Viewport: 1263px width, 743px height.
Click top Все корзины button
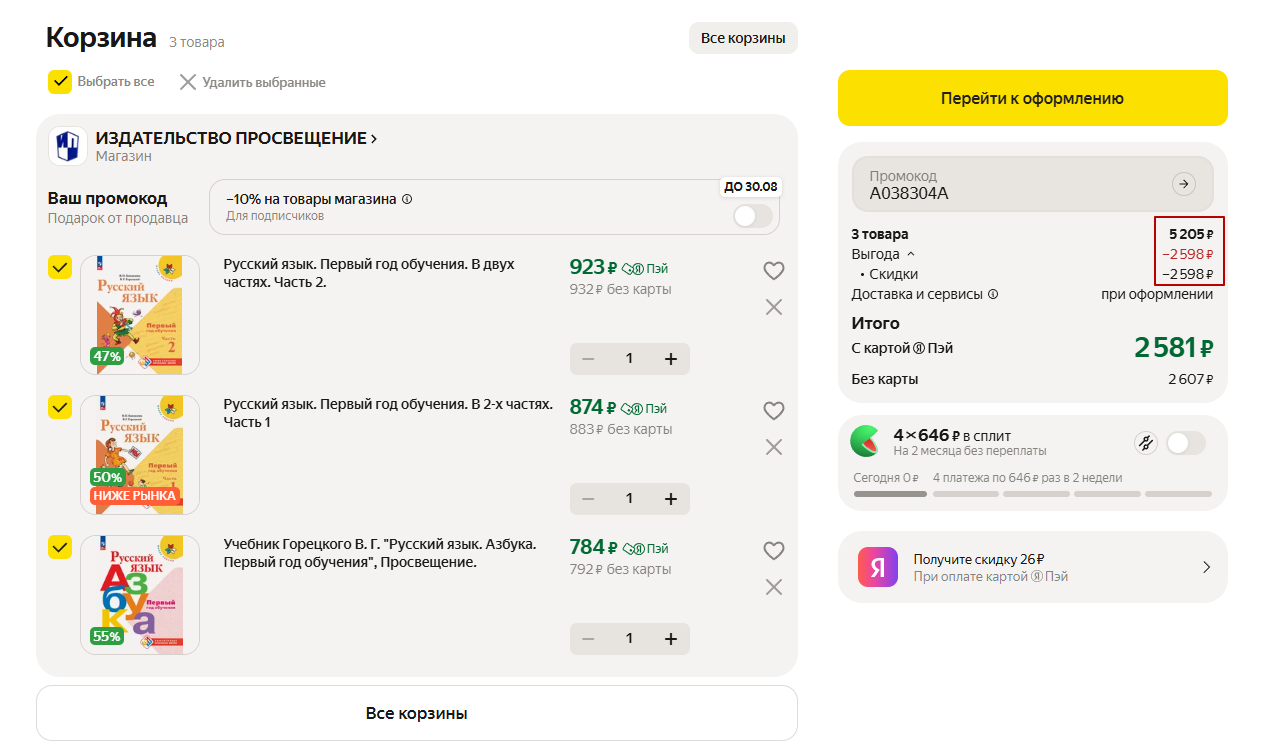pyautogui.click(x=742, y=38)
